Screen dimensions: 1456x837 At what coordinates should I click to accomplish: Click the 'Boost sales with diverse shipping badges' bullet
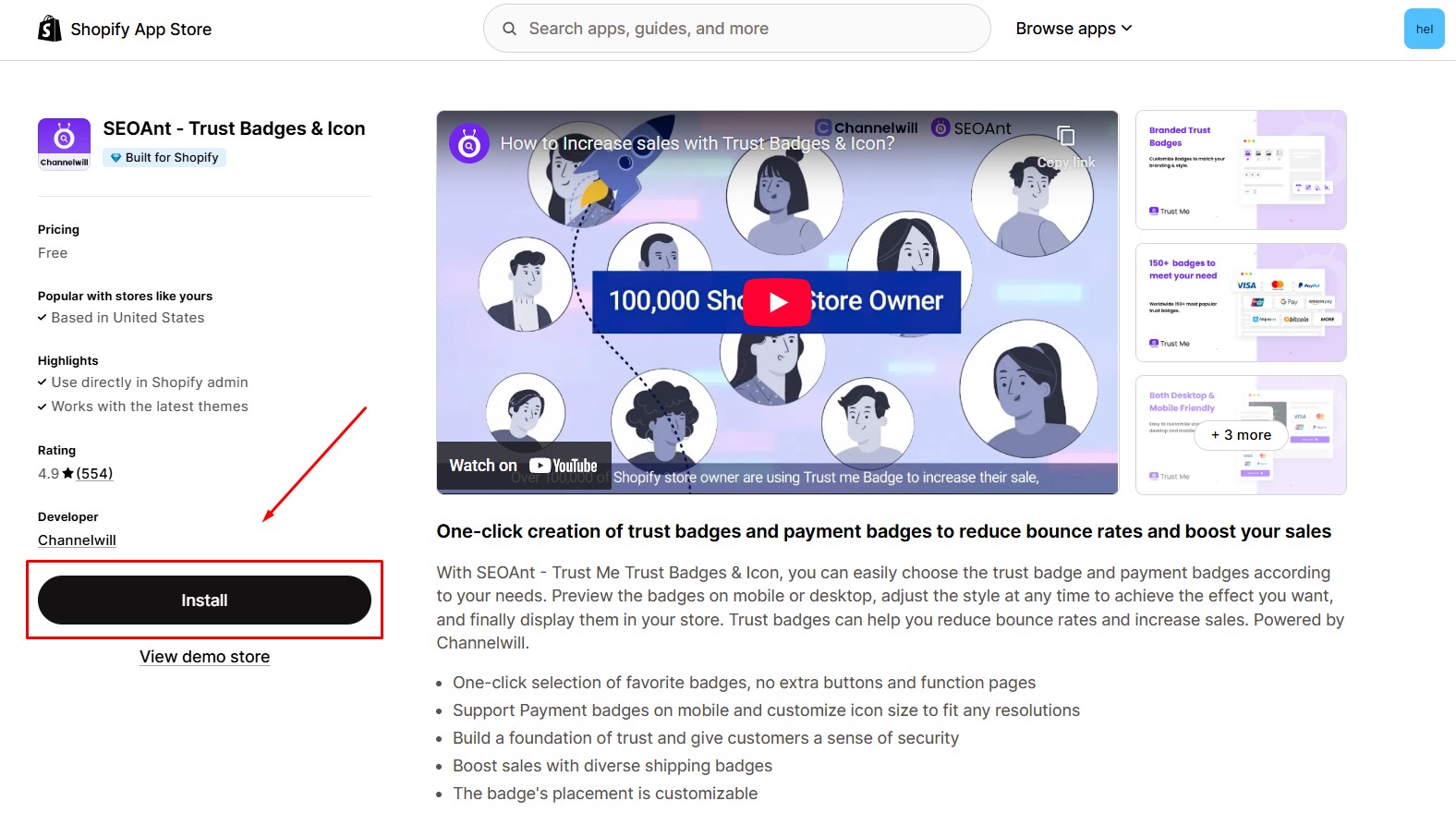pos(613,766)
